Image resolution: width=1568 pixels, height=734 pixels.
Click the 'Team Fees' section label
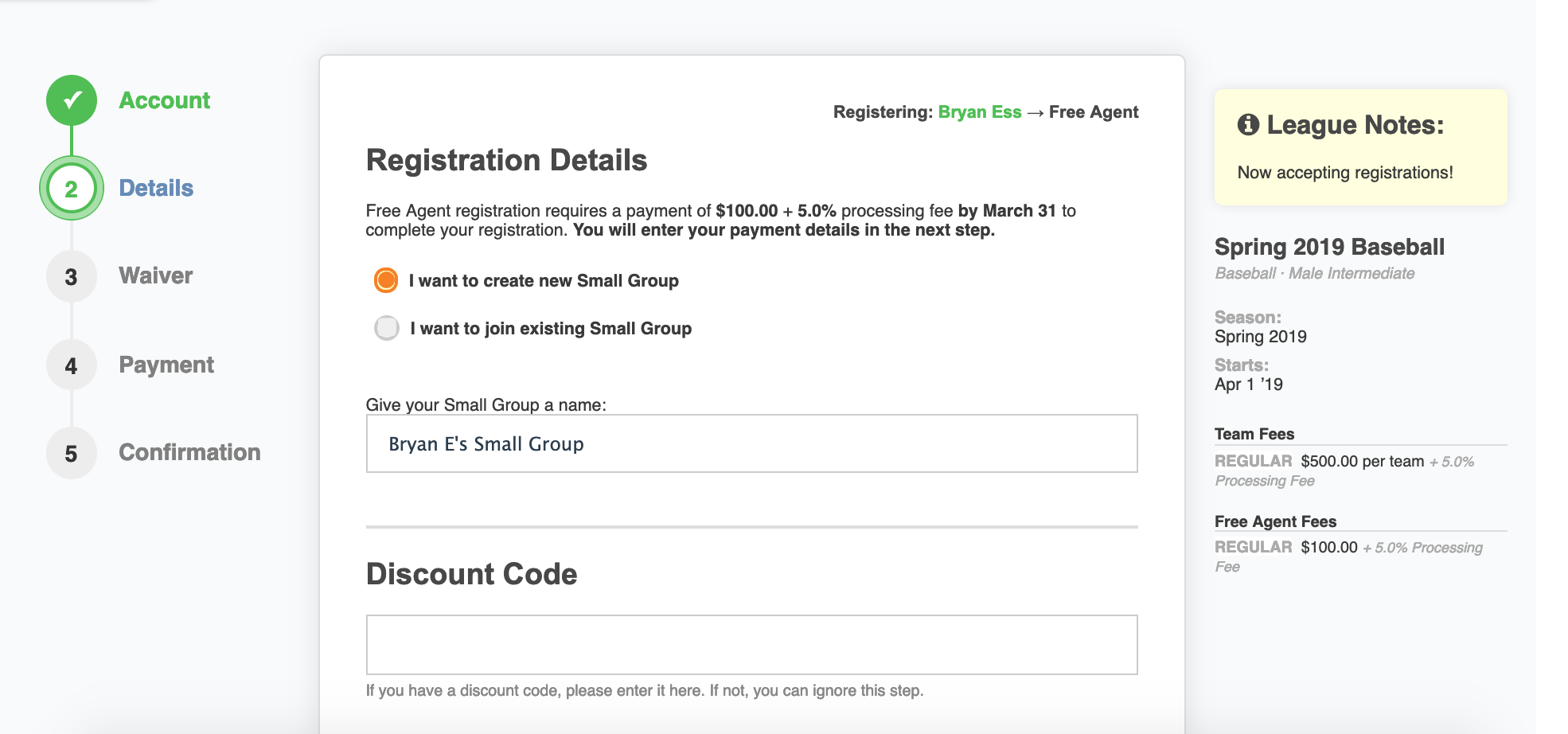[1254, 434]
